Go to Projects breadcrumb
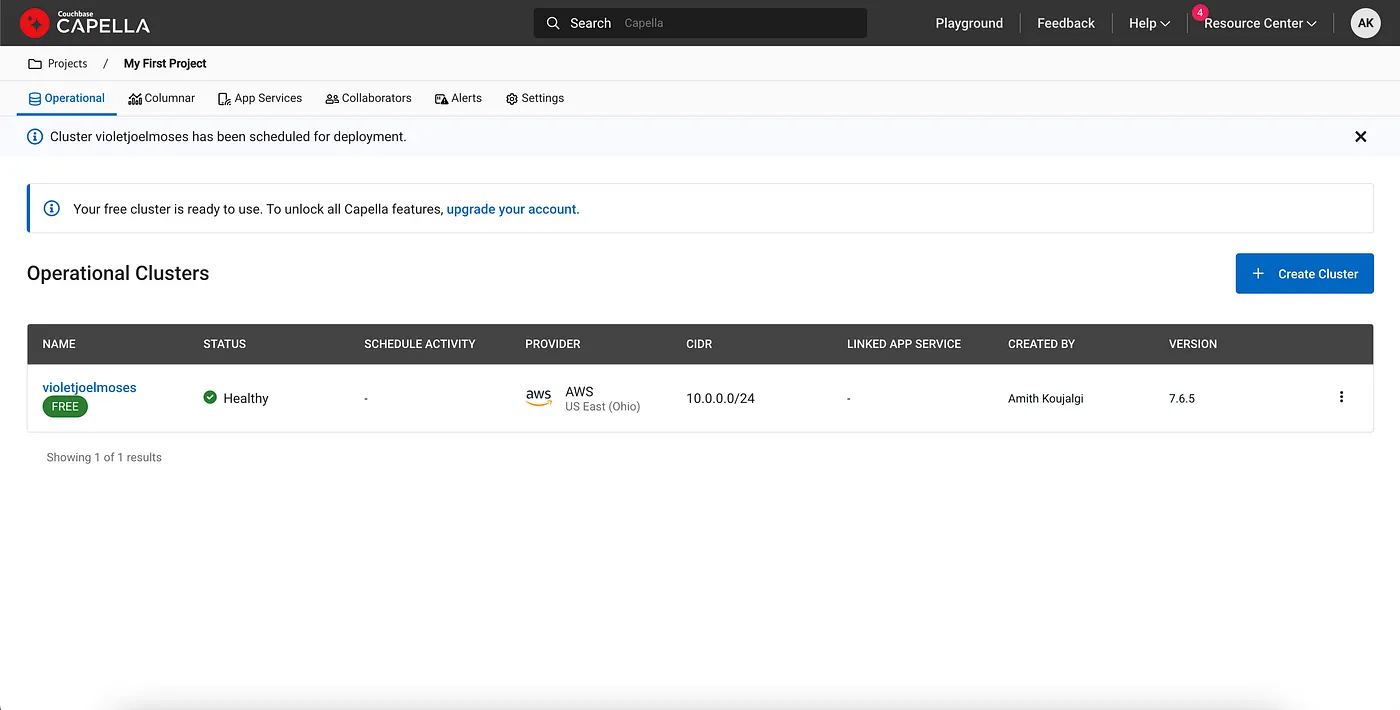1400x710 pixels. pos(67,63)
